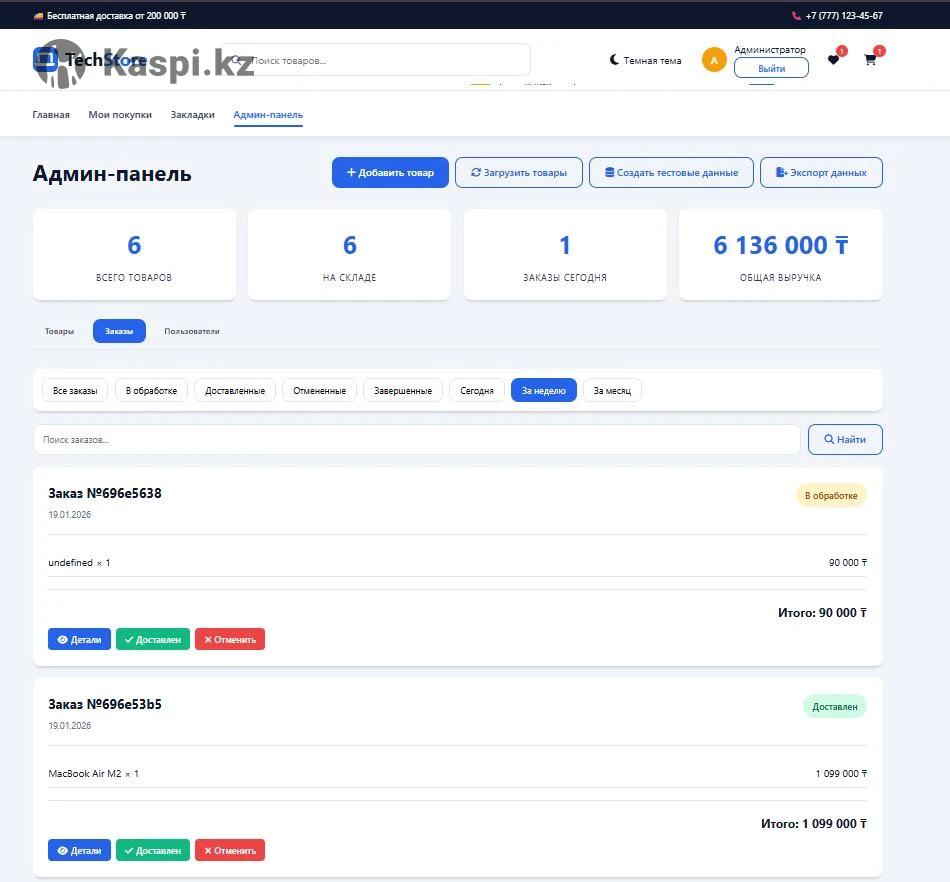Click Загрузить товары refresh button
The height and width of the screenshot is (882, 950).
518,172
